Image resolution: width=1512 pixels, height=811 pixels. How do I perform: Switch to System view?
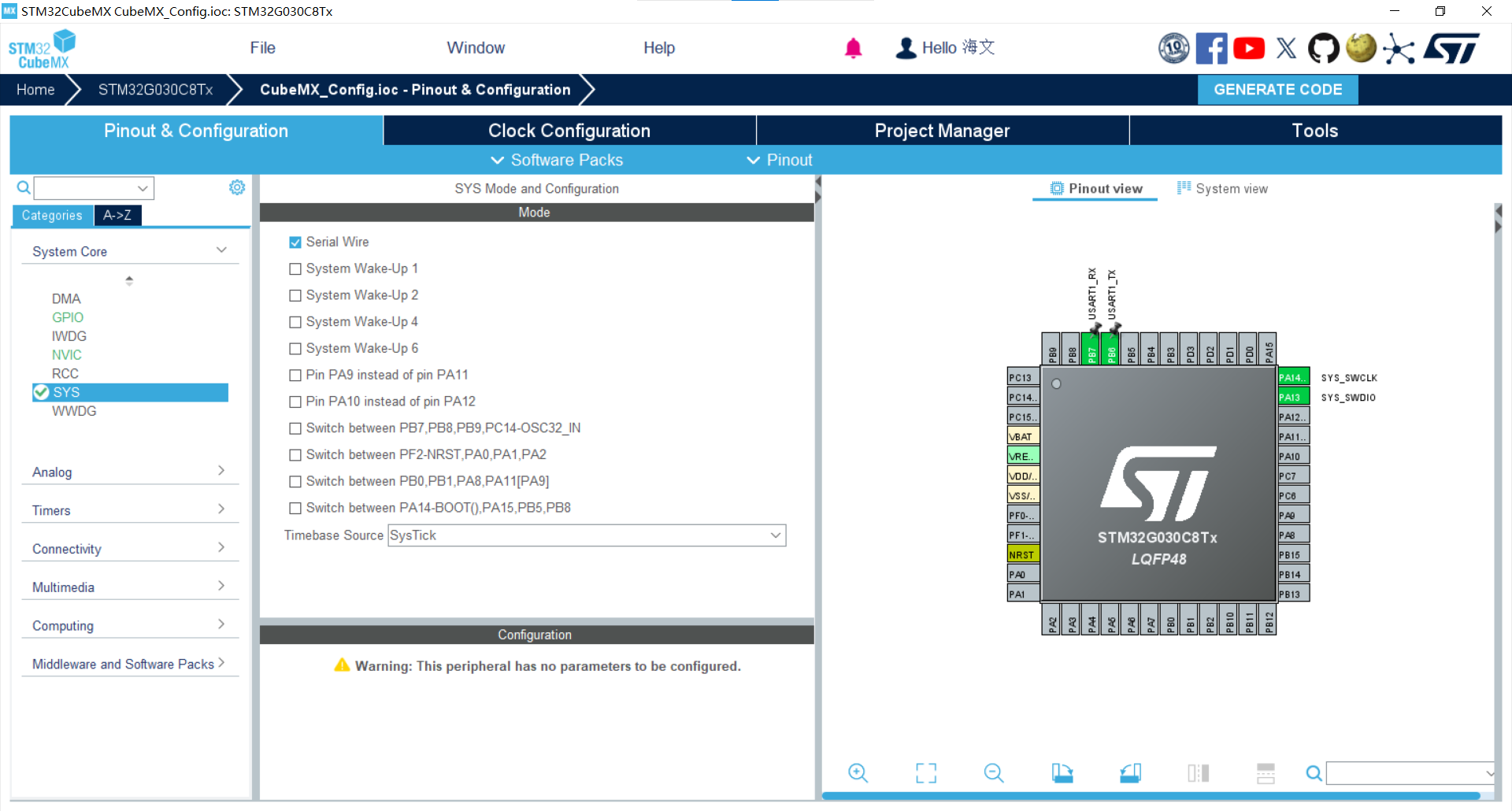tap(1222, 189)
